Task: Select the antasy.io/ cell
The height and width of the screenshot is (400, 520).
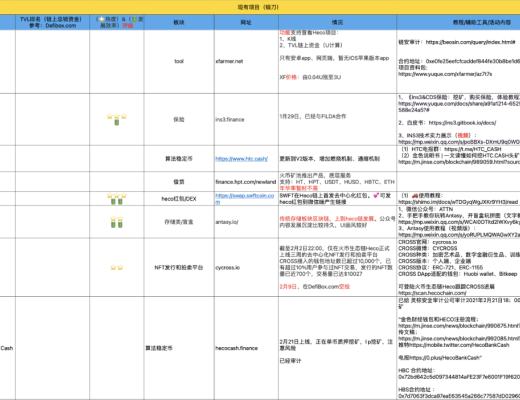Action: (246, 222)
